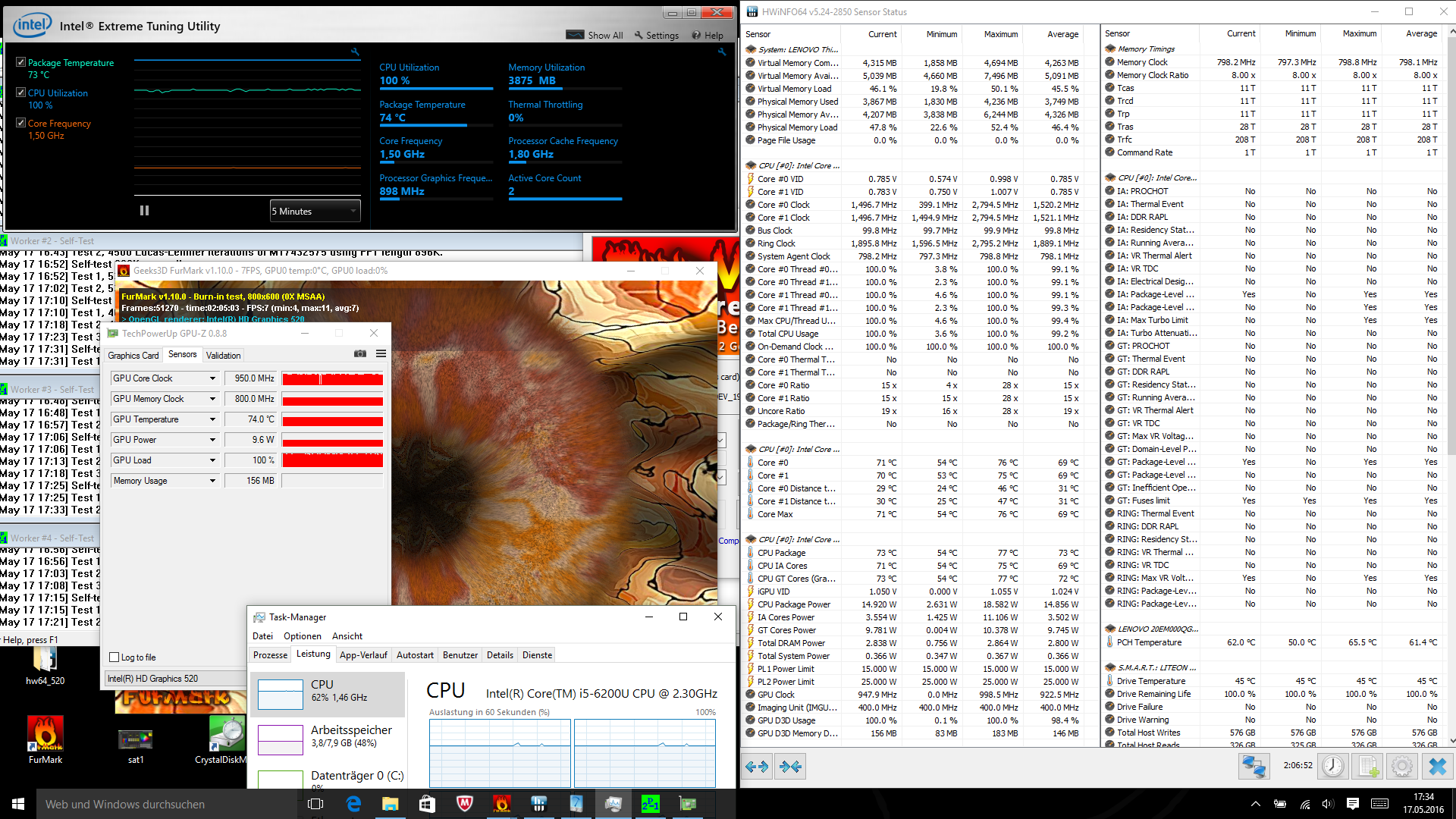The height and width of the screenshot is (819, 1456).
Task: Uncheck Package Temperature in XTU graph
Action: (x=21, y=62)
